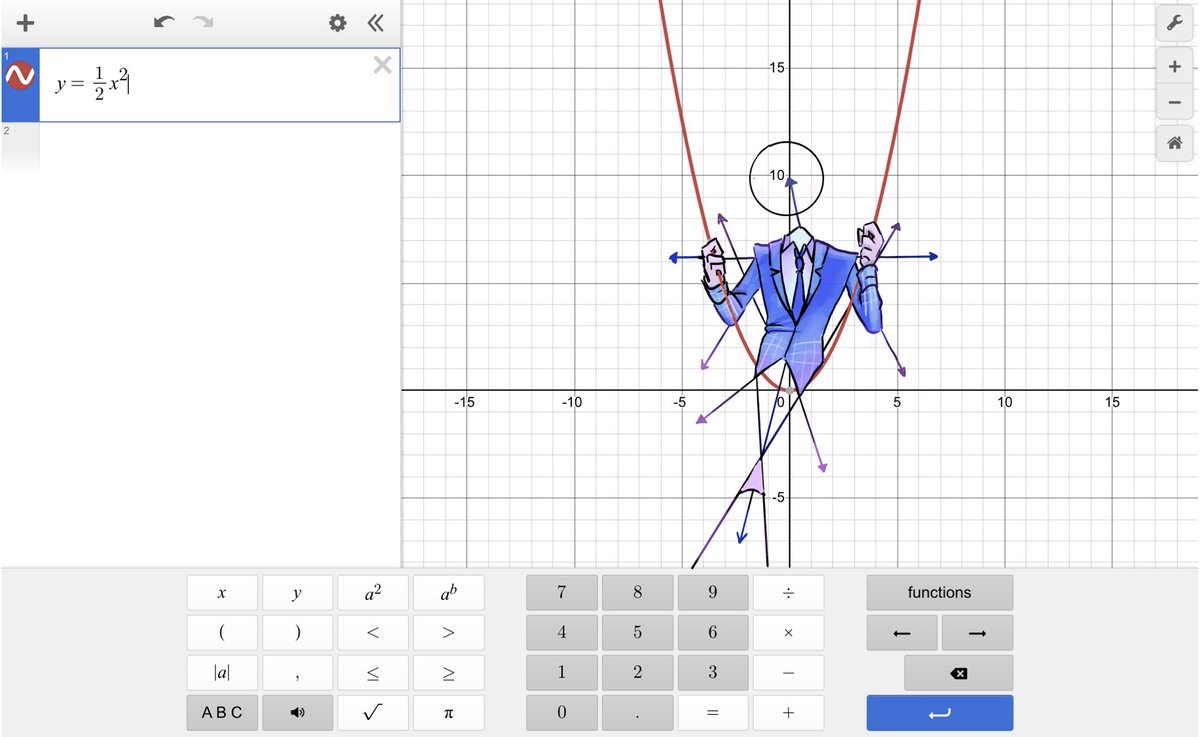Zoom out of the graph
The height and width of the screenshot is (737, 1200).
pos(1174,102)
